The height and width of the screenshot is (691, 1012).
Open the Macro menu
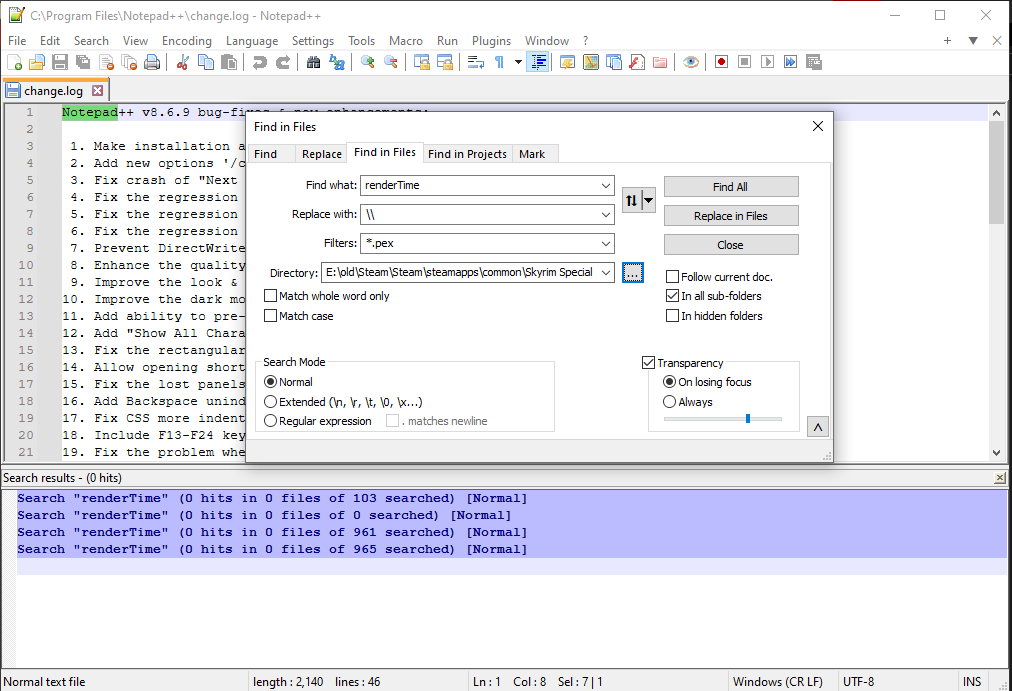405,41
